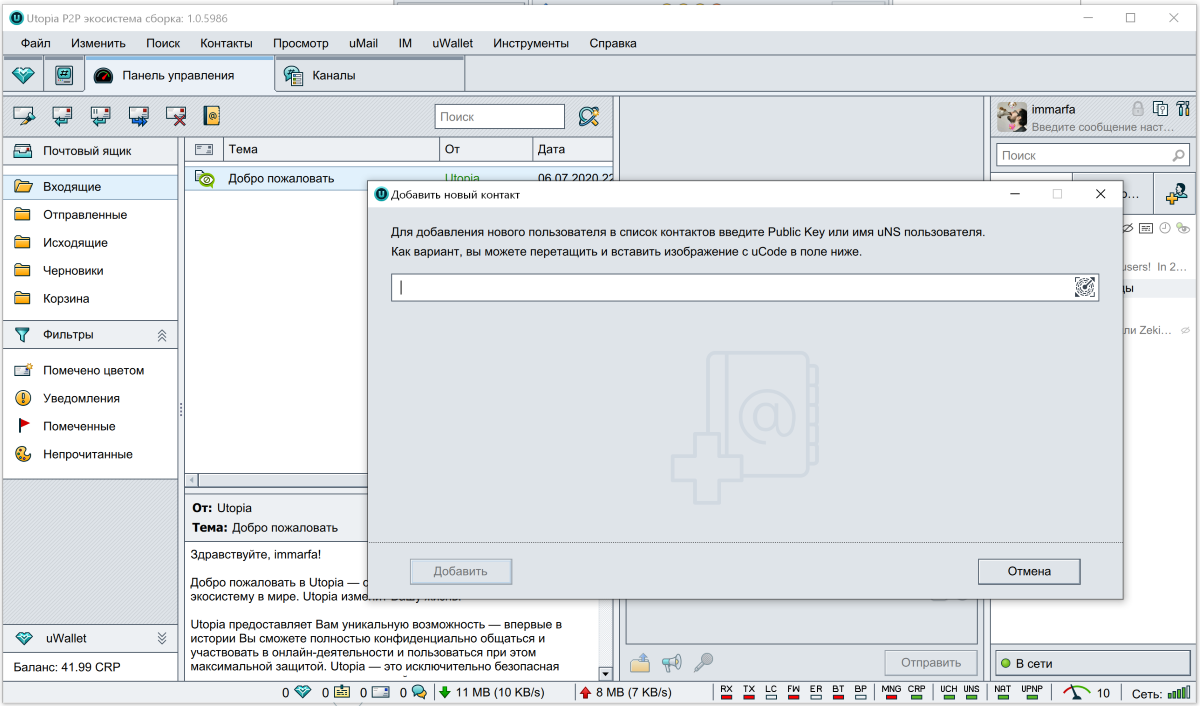Select the Корзина folder
This screenshot has width=1200, height=706.
click(90, 299)
